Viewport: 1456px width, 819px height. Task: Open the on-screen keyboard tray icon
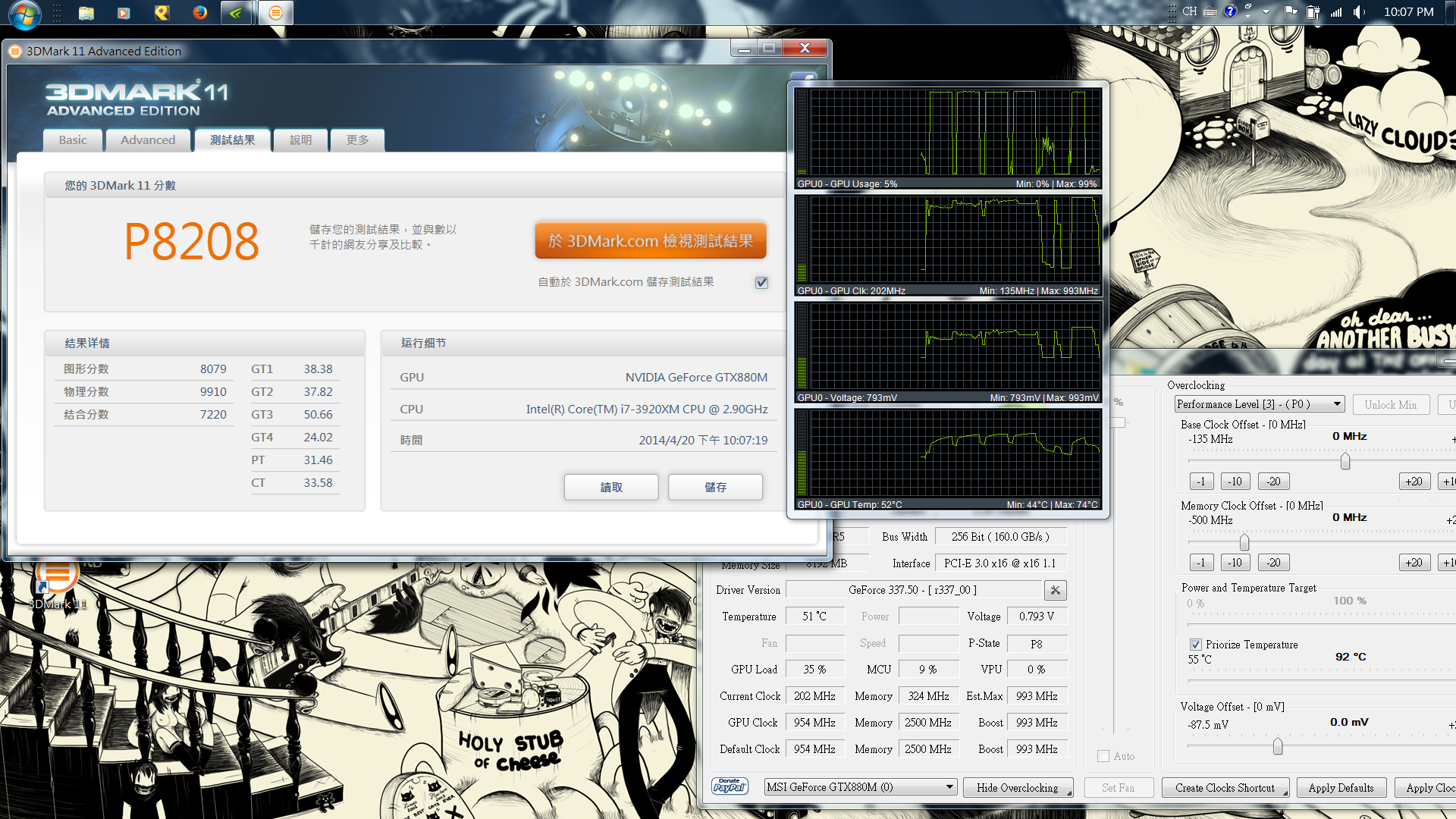pyautogui.click(x=1210, y=12)
